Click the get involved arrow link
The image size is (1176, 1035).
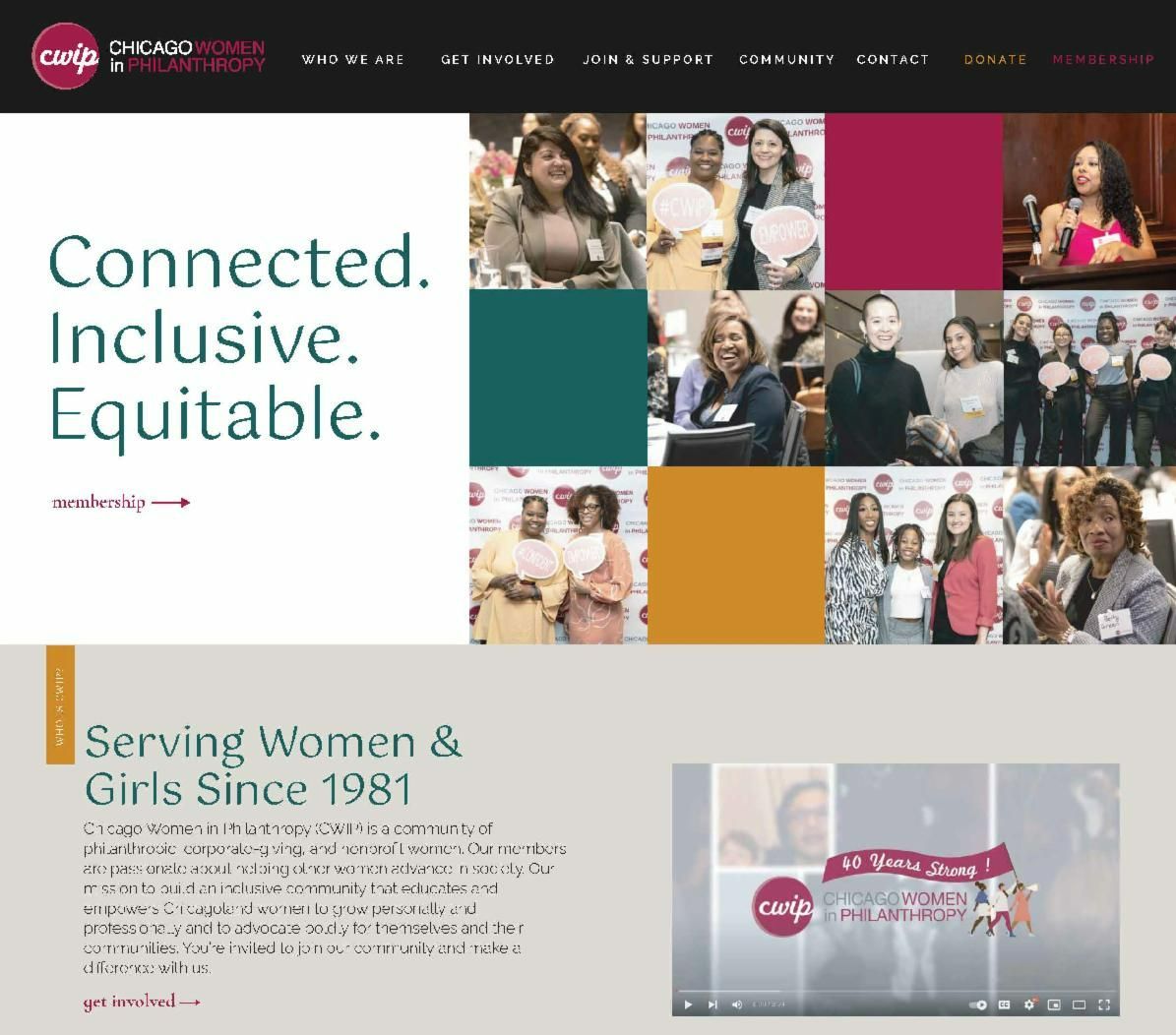click(x=142, y=1002)
